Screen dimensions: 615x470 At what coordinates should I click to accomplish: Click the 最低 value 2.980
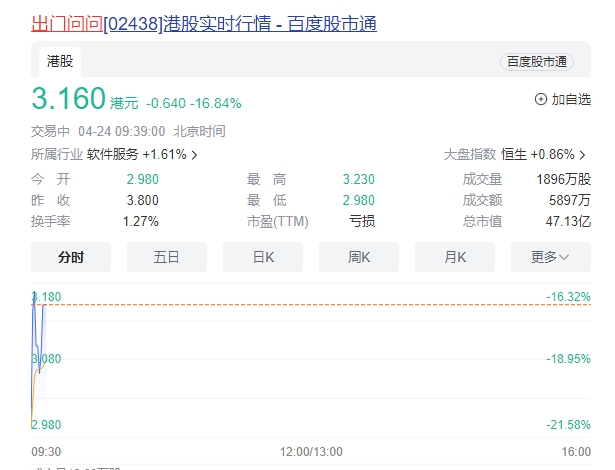pyautogui.click(x=358, y=200)
